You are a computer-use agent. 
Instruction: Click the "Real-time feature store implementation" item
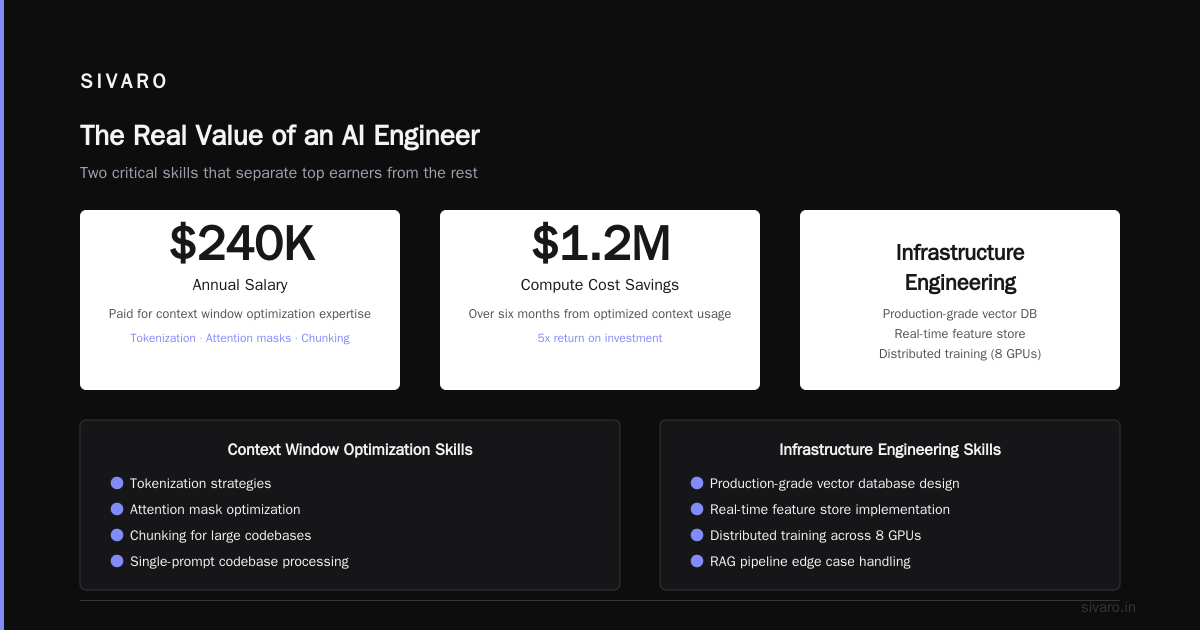click(x=830, y=509)
